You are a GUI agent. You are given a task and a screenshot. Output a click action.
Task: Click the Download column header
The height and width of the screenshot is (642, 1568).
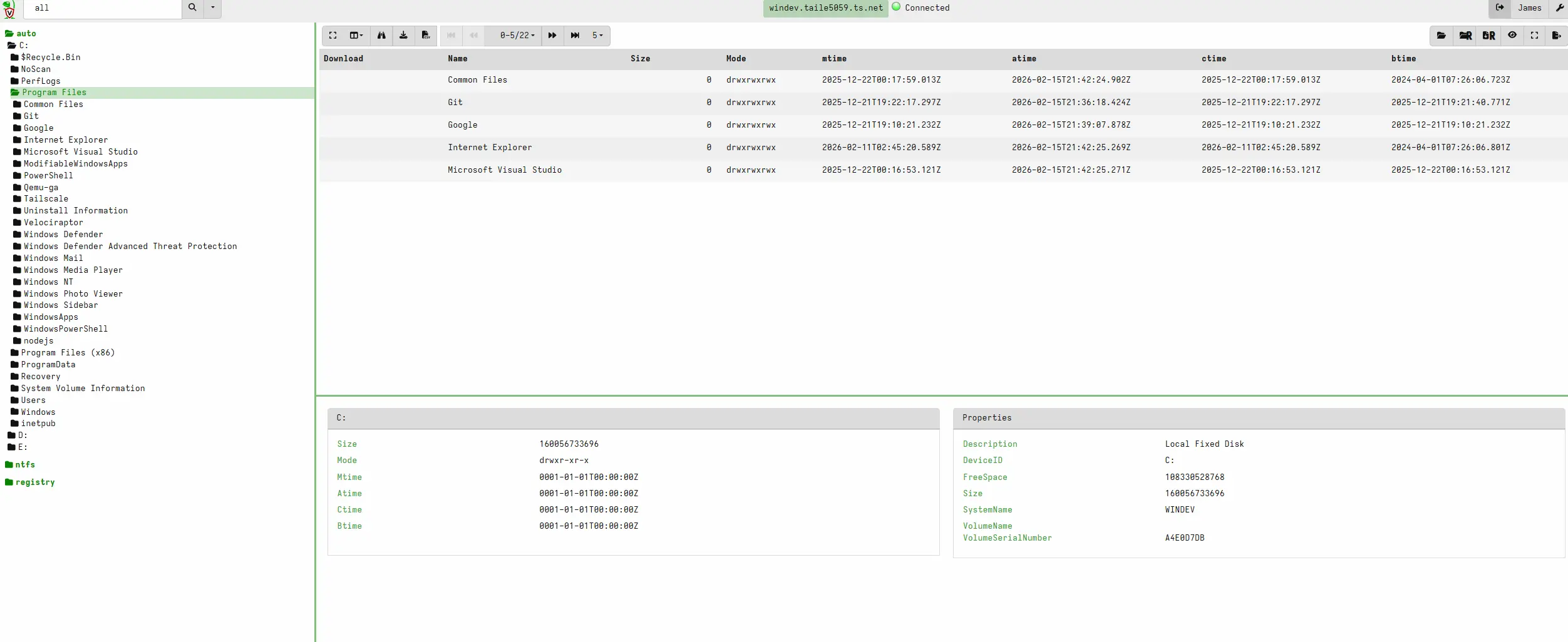tap(343, 59)
